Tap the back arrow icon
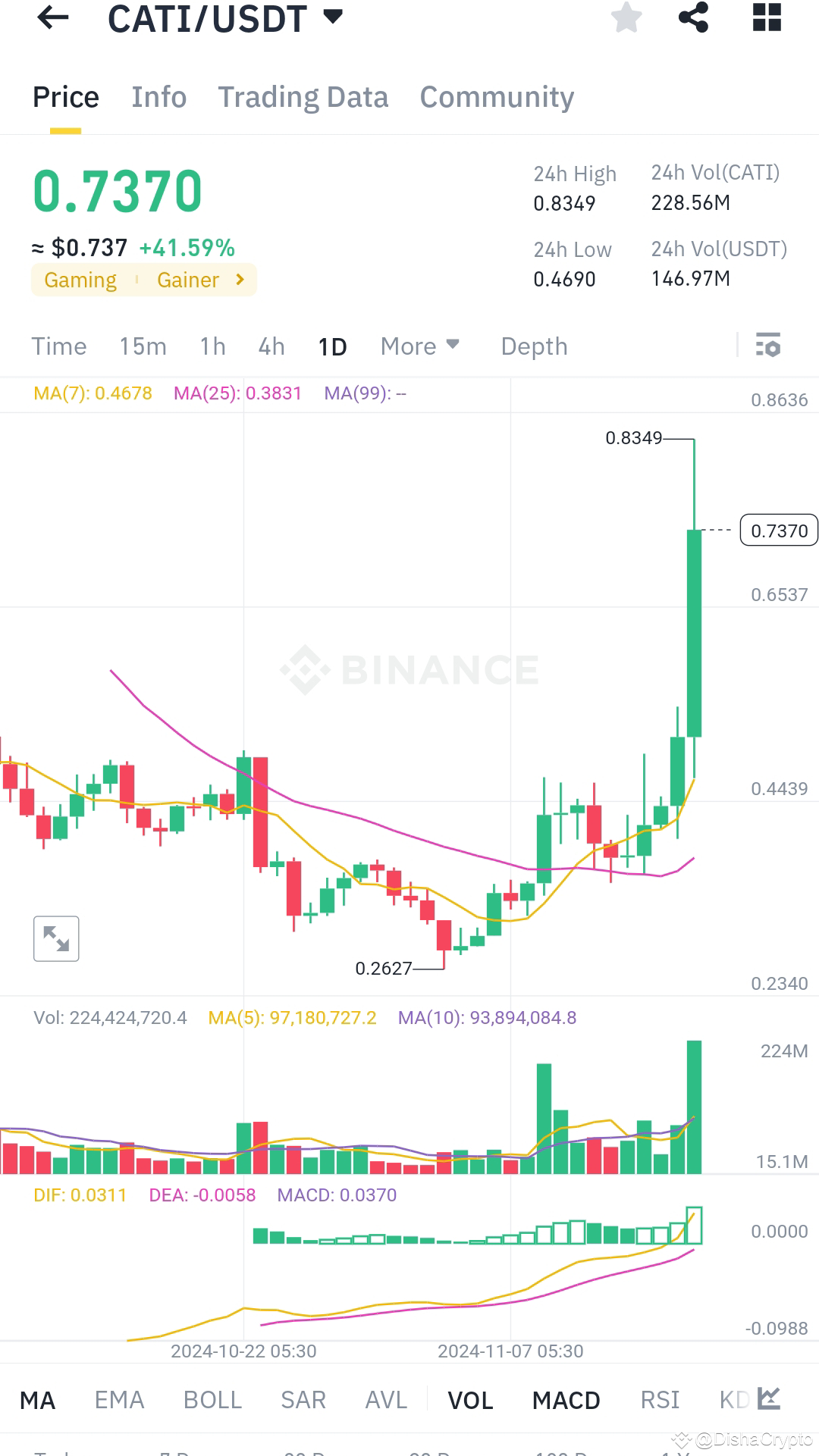Viewport: 819px width, 1456px height. (x=52, y=17)
